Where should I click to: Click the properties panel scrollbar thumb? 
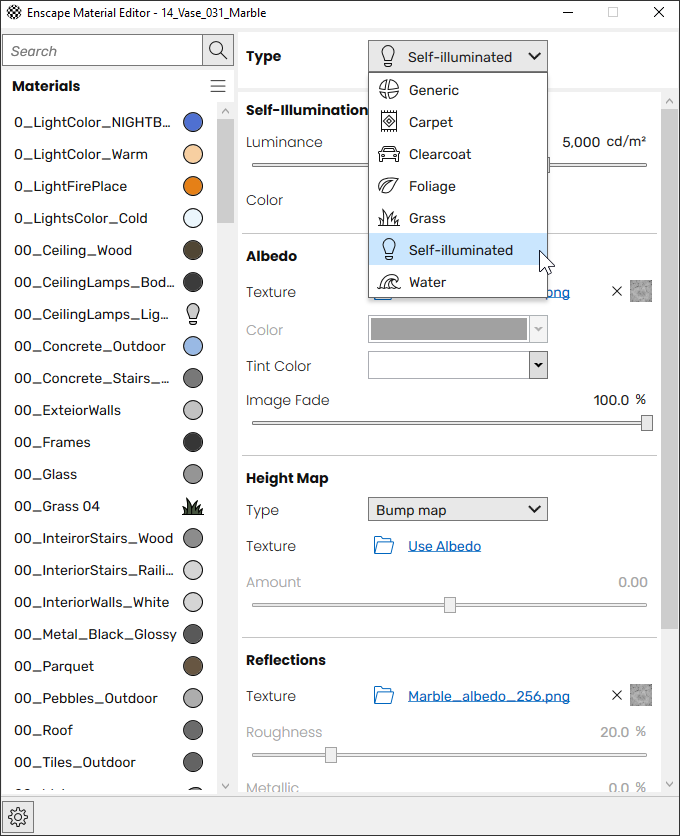point(669,368)
